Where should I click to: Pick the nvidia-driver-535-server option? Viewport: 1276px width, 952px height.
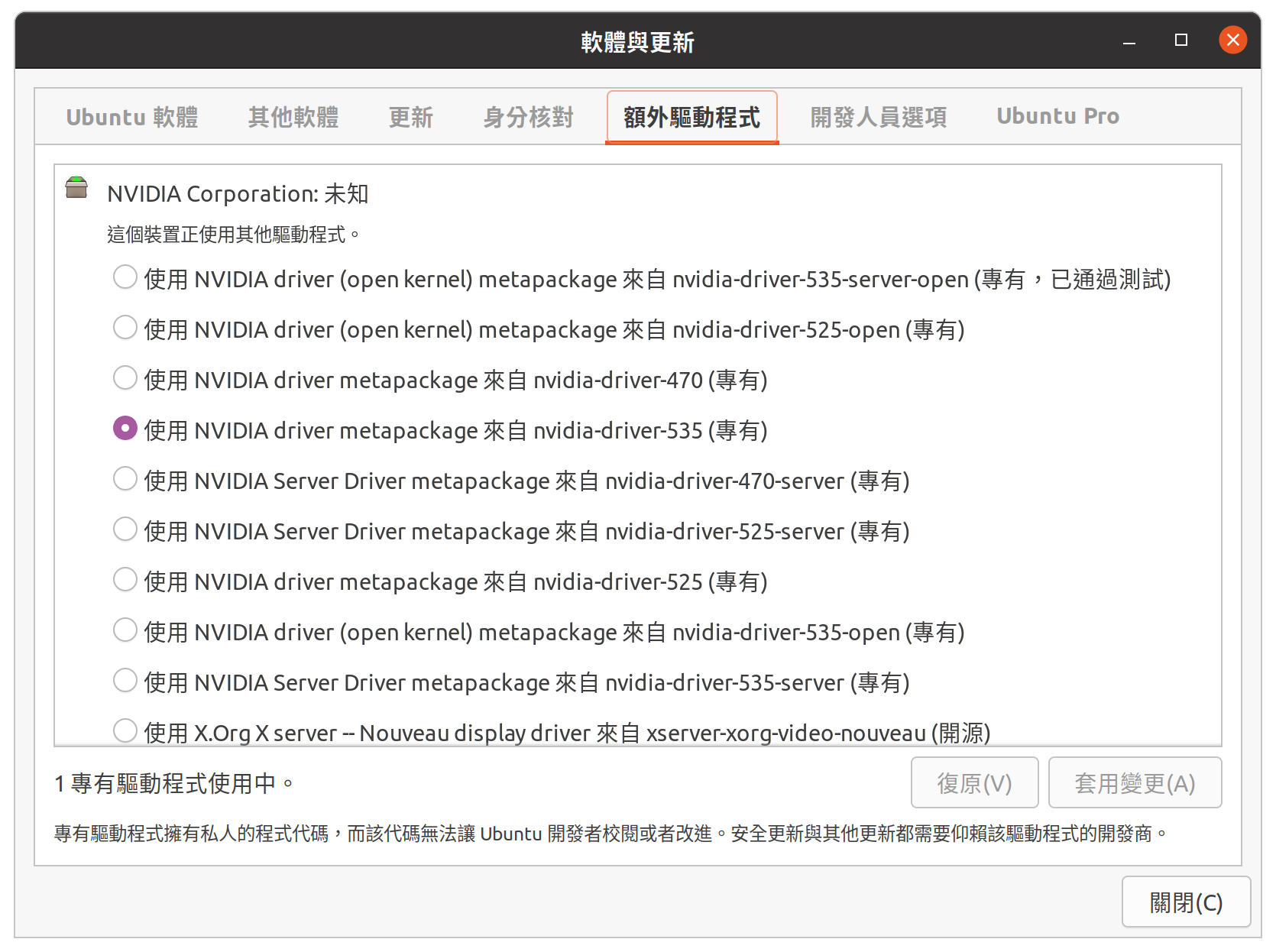click(x=125, y=681)
